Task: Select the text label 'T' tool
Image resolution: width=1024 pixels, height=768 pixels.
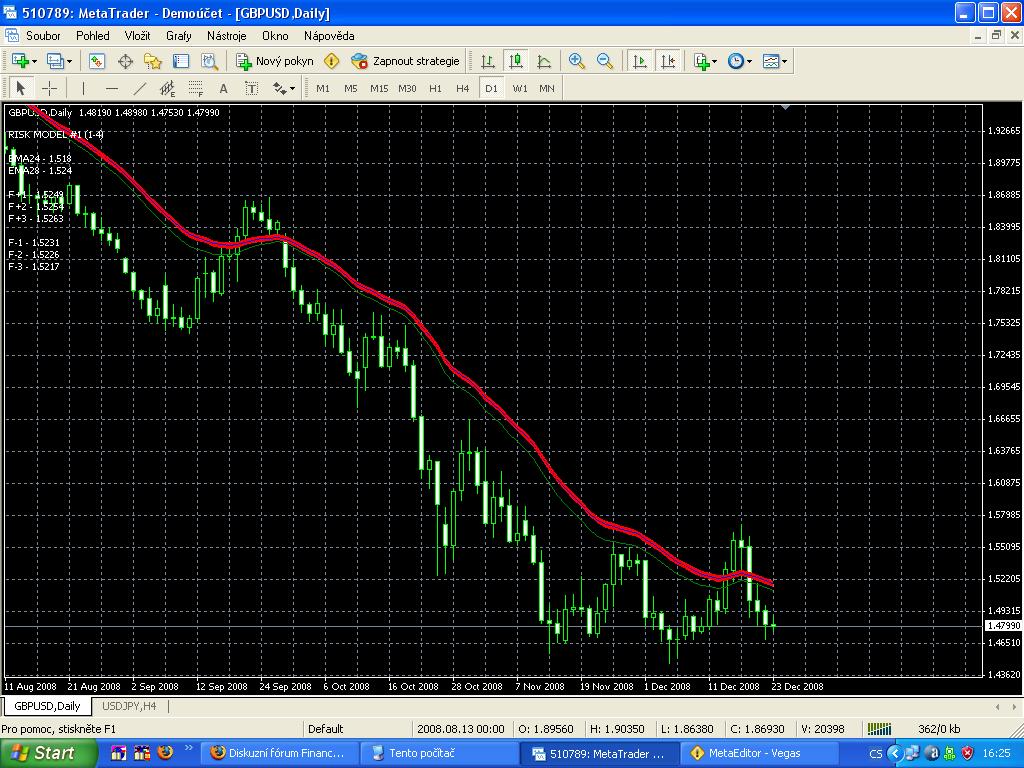Action: [x=251, y=88]
